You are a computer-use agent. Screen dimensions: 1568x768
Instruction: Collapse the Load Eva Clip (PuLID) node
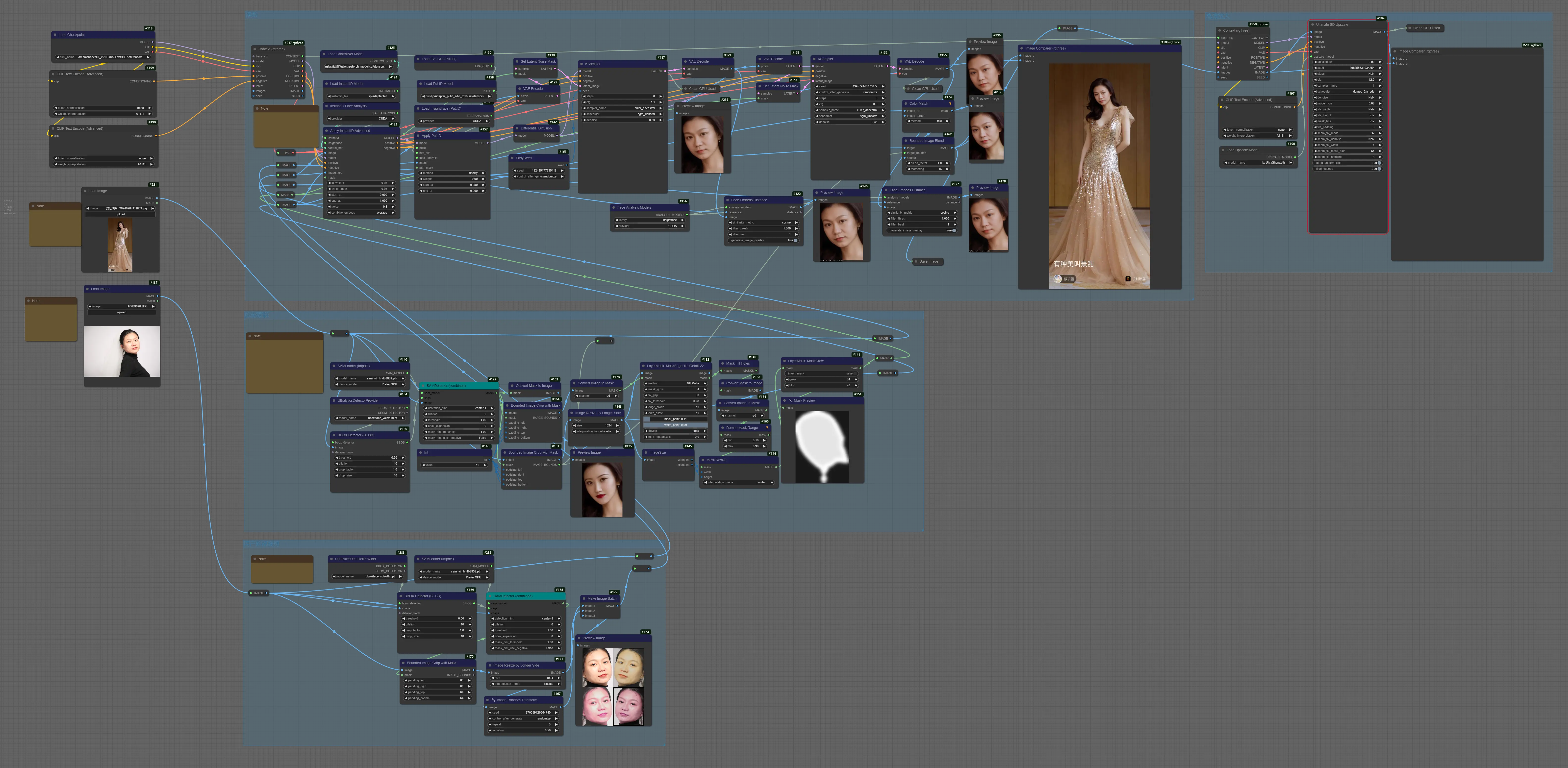click(418, 59)
